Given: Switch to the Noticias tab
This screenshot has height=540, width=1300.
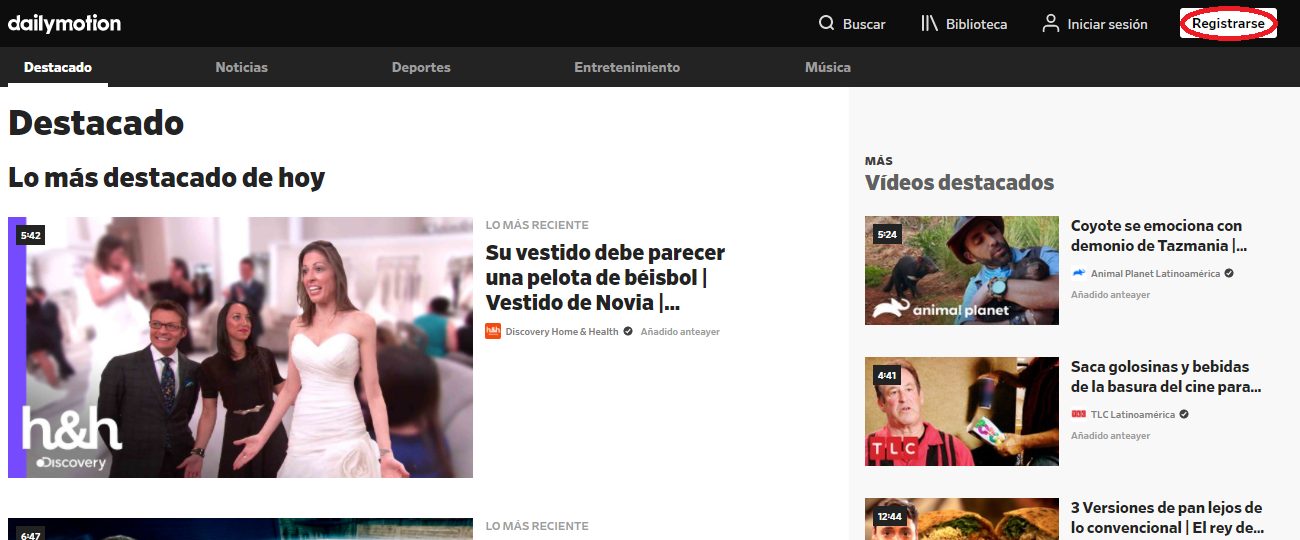Looking at the screenshot, I should tap(241, 67).
